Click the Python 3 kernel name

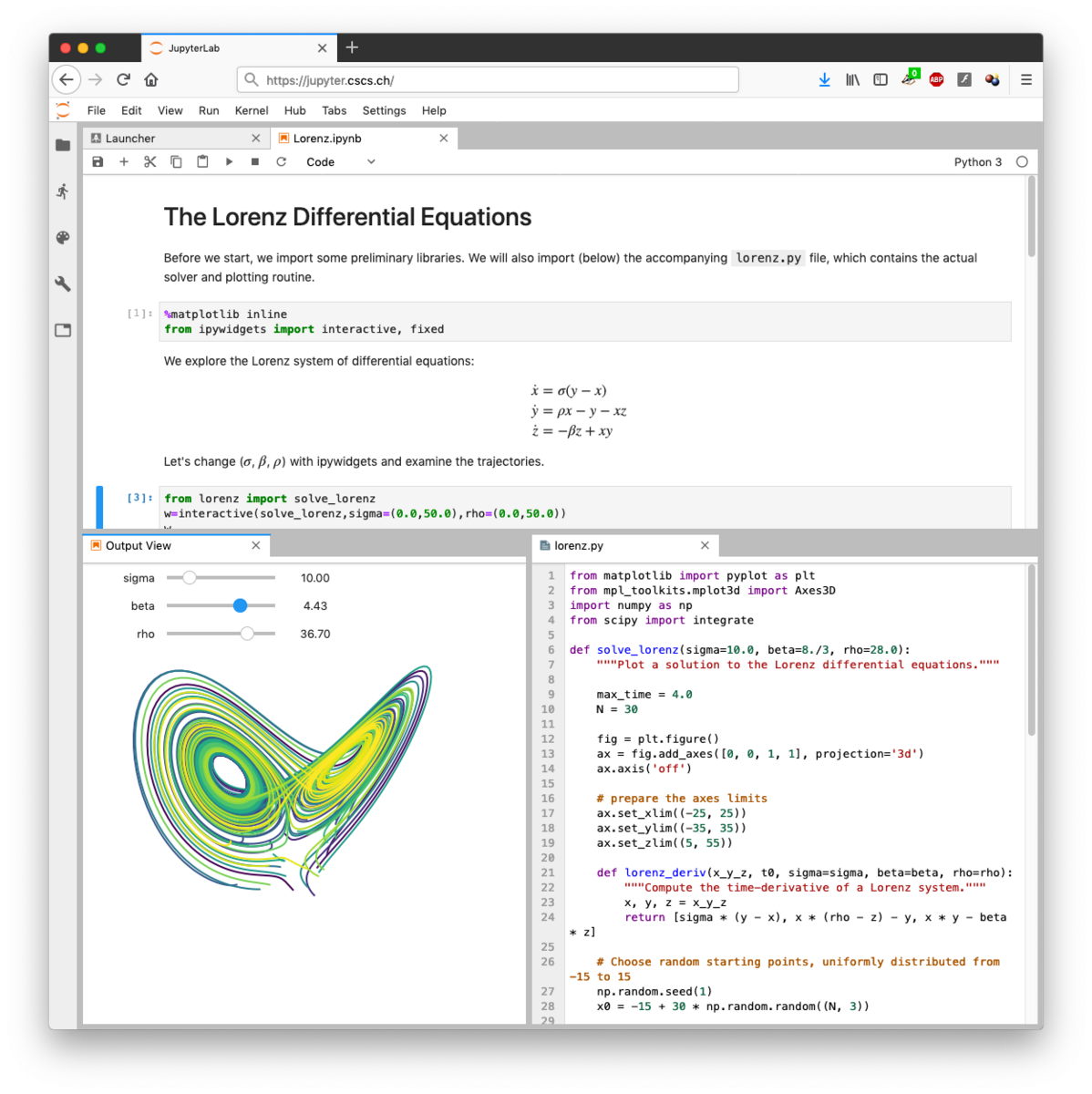click(x=977, y=161)
